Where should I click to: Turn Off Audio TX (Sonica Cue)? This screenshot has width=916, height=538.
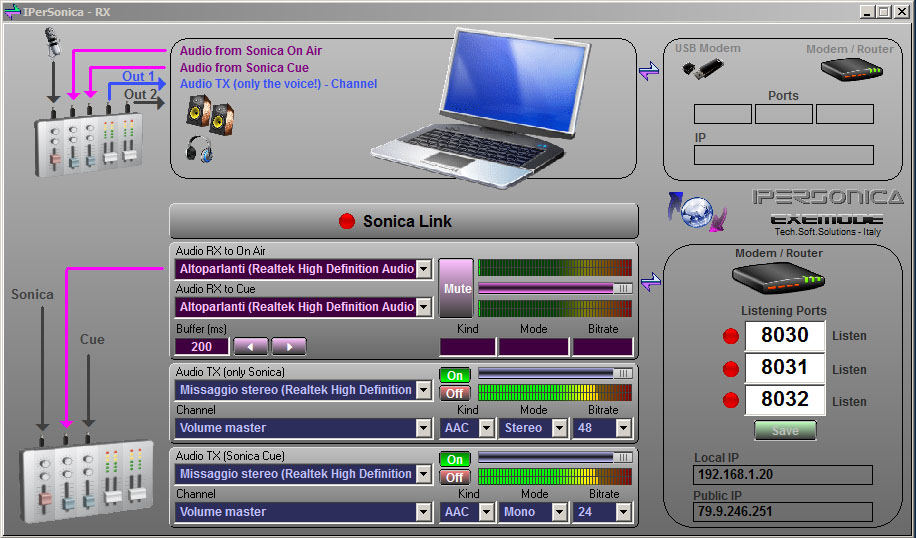(454, 477)
